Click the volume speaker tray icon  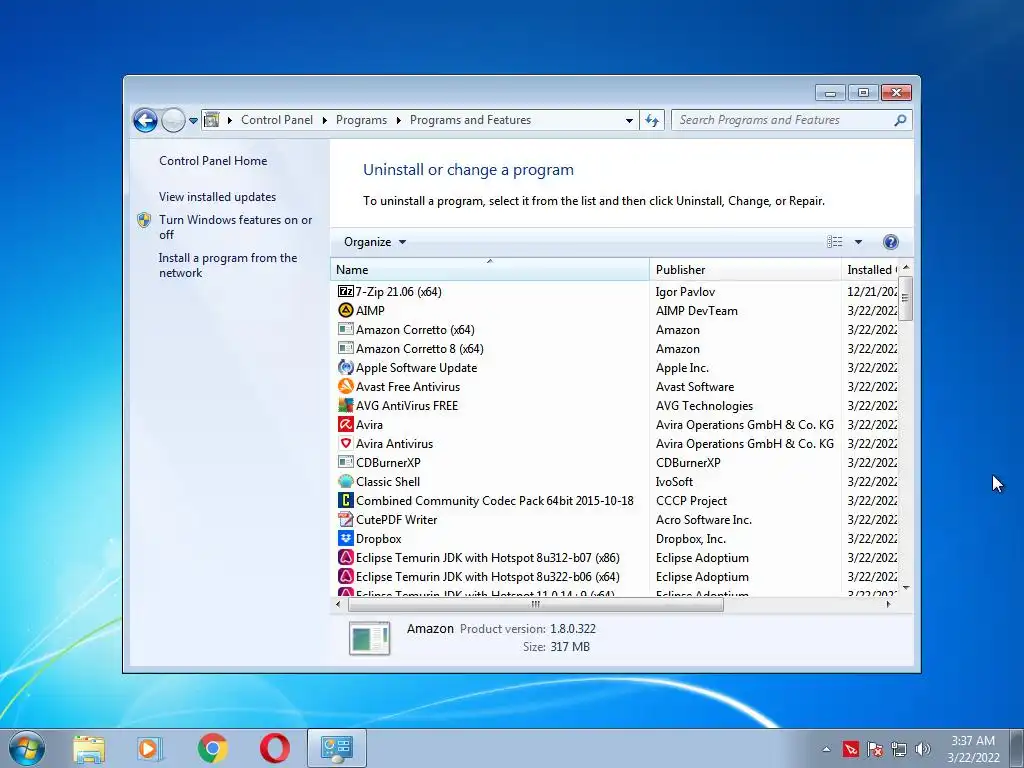pos(923,749)
